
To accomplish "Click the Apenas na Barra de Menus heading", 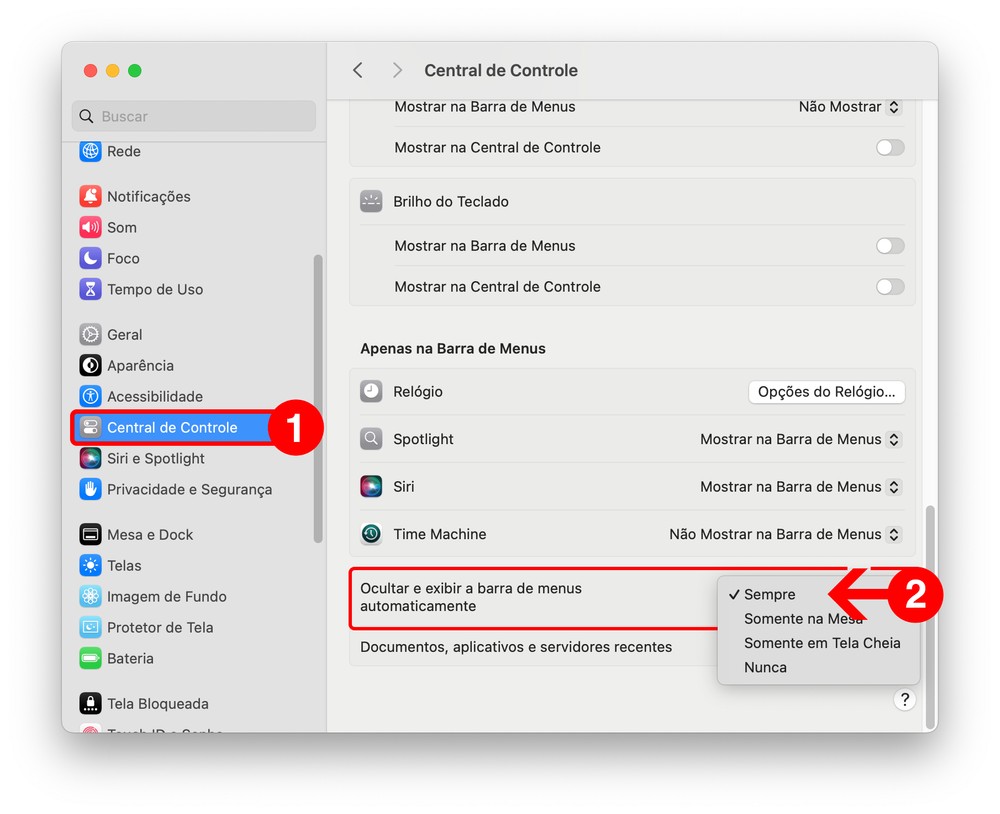I will coord(453,348).
